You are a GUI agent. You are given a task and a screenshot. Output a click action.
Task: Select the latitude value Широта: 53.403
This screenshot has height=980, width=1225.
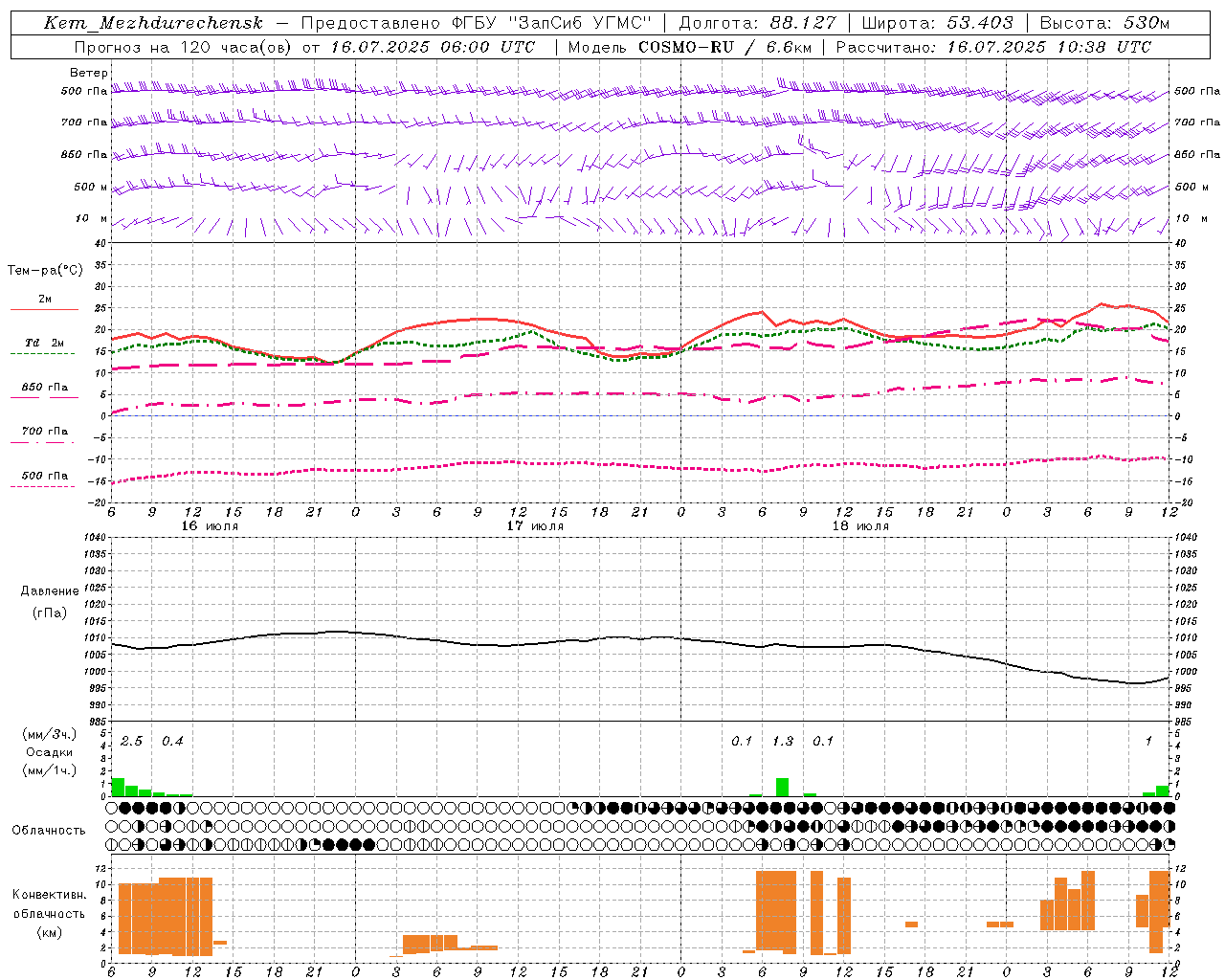point(937,23)
